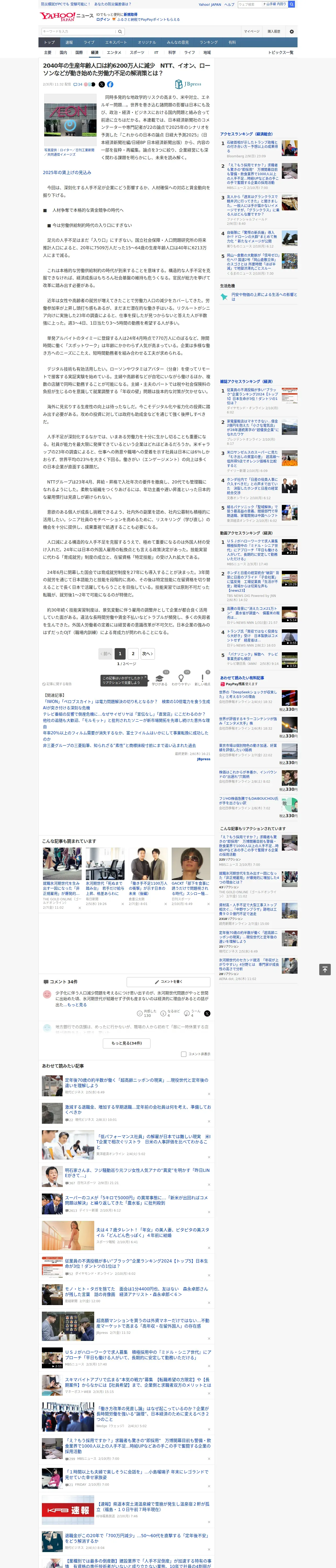Select the エンタメ category

[x=114, y=52]
